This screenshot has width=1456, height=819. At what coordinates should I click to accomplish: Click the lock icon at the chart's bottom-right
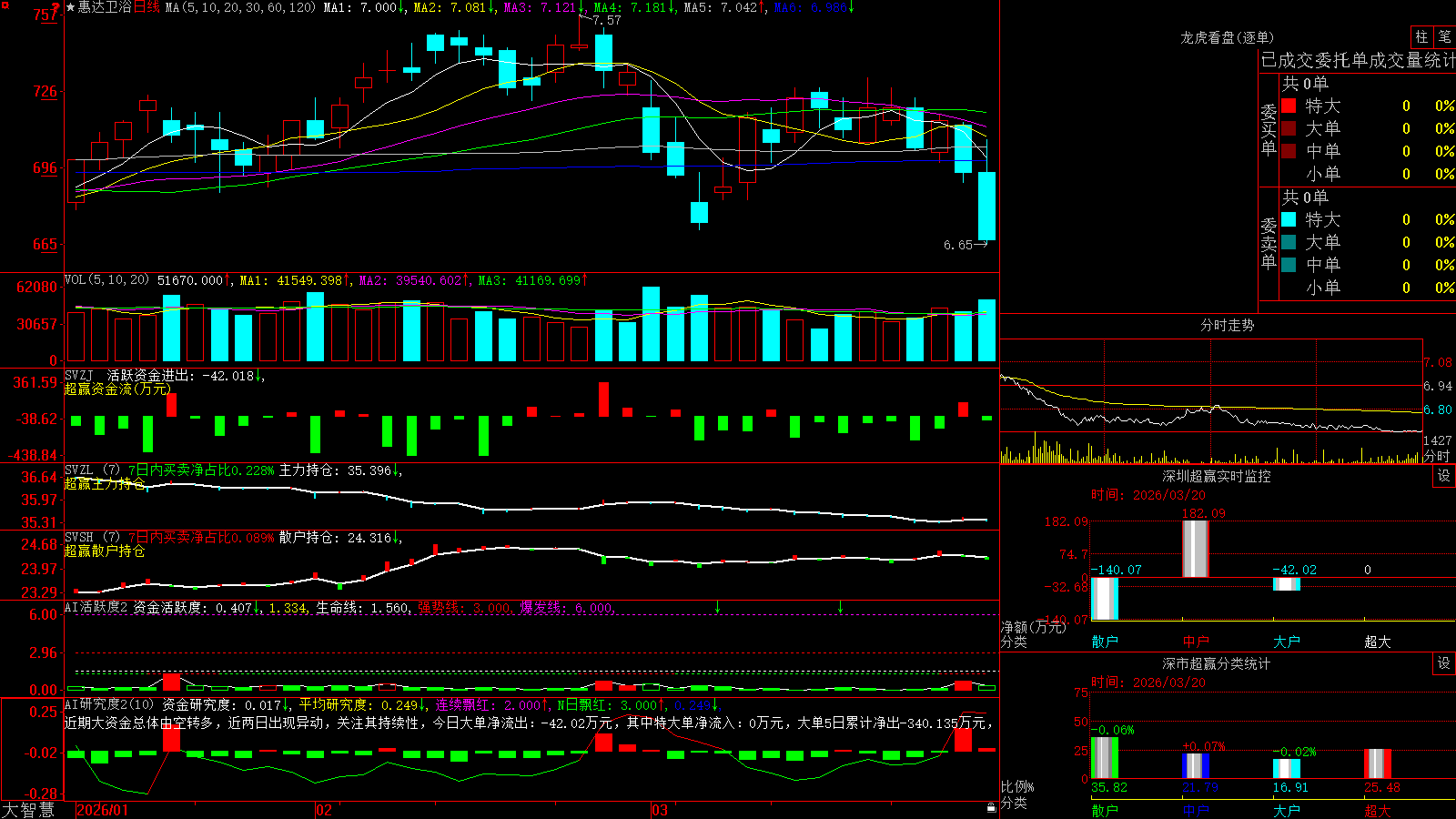pos(991,807)
